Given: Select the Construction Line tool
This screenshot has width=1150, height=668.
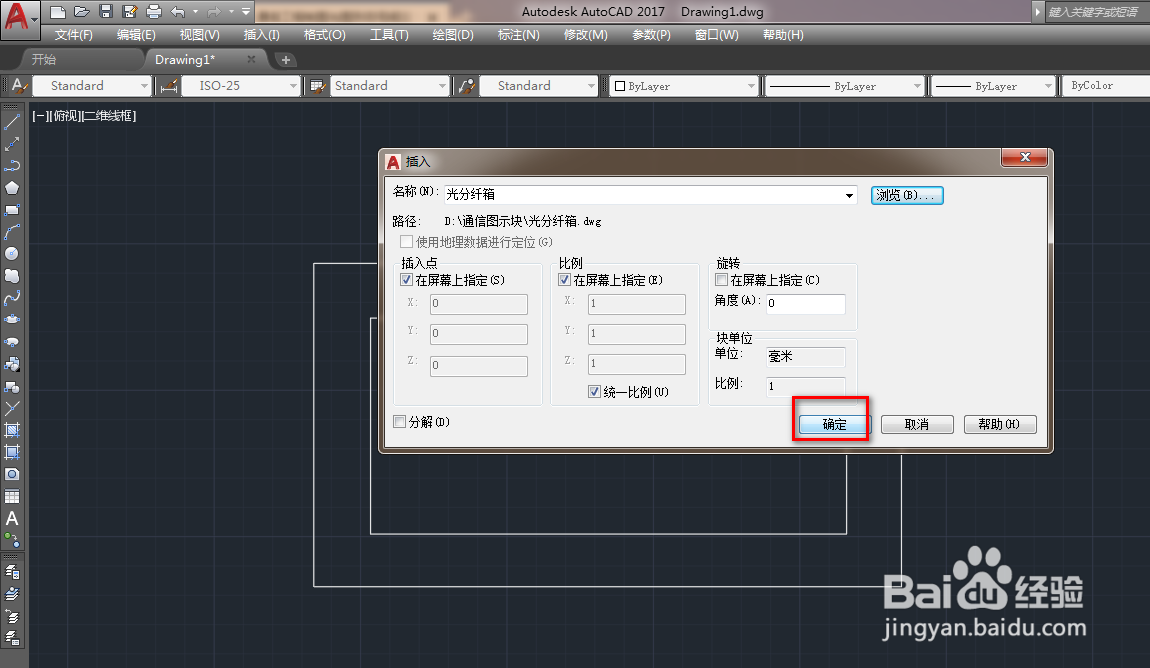Looking at the screenshot, I should pyautogui.click(x=12, y=144).
